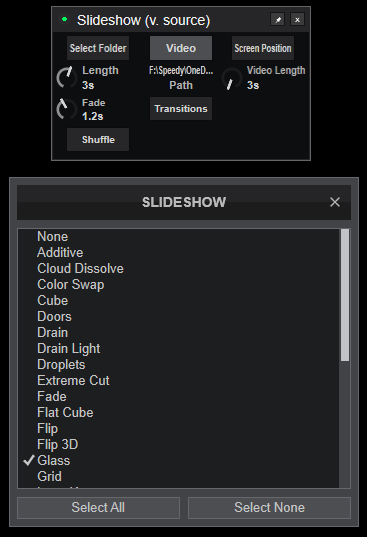Enable the Cloud Dissolve transition
This screenshot has height=537, width=367.
(x=80, y=268)
